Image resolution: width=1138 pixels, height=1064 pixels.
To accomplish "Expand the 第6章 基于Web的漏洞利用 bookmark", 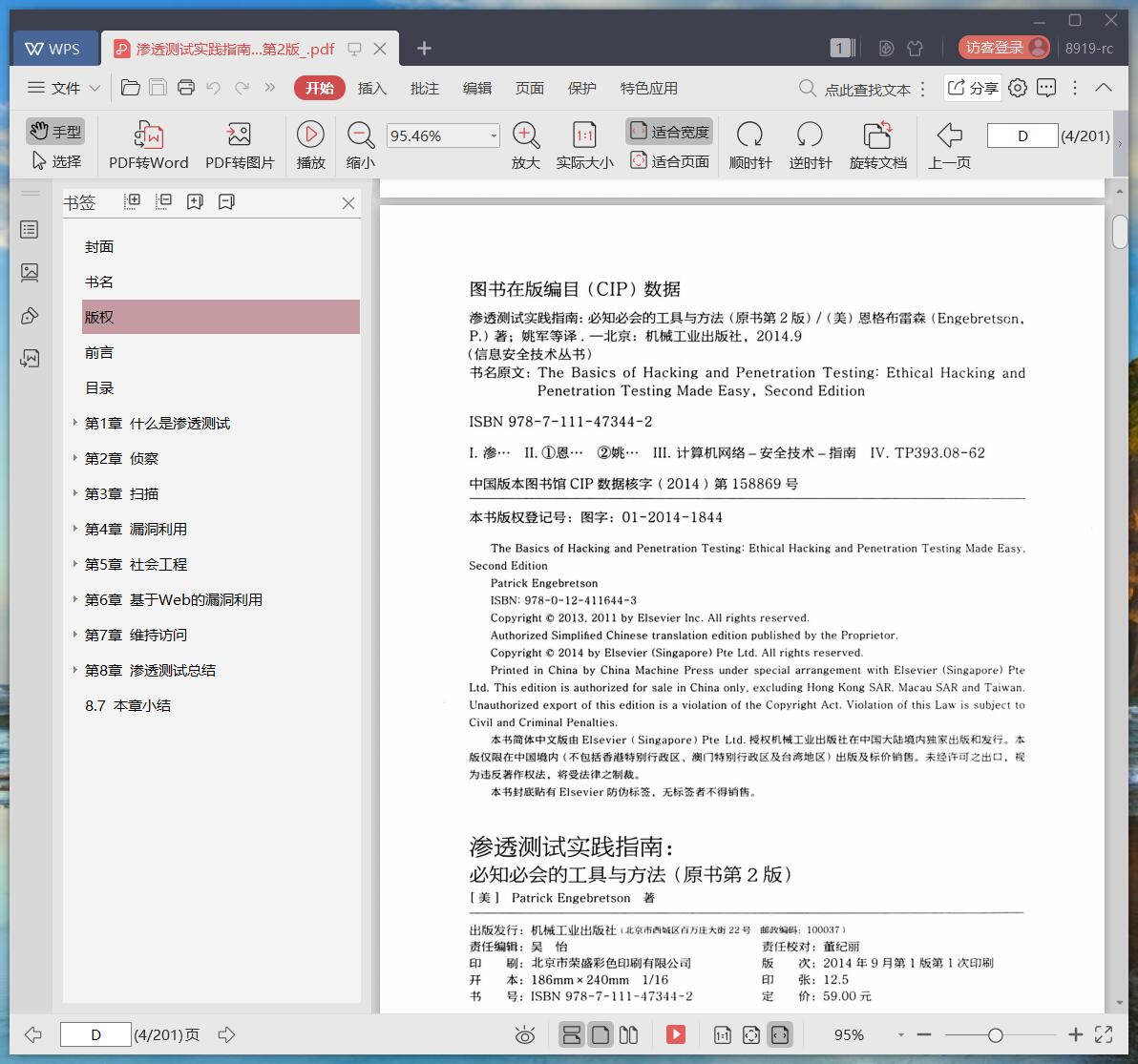I will click(74, 599).
